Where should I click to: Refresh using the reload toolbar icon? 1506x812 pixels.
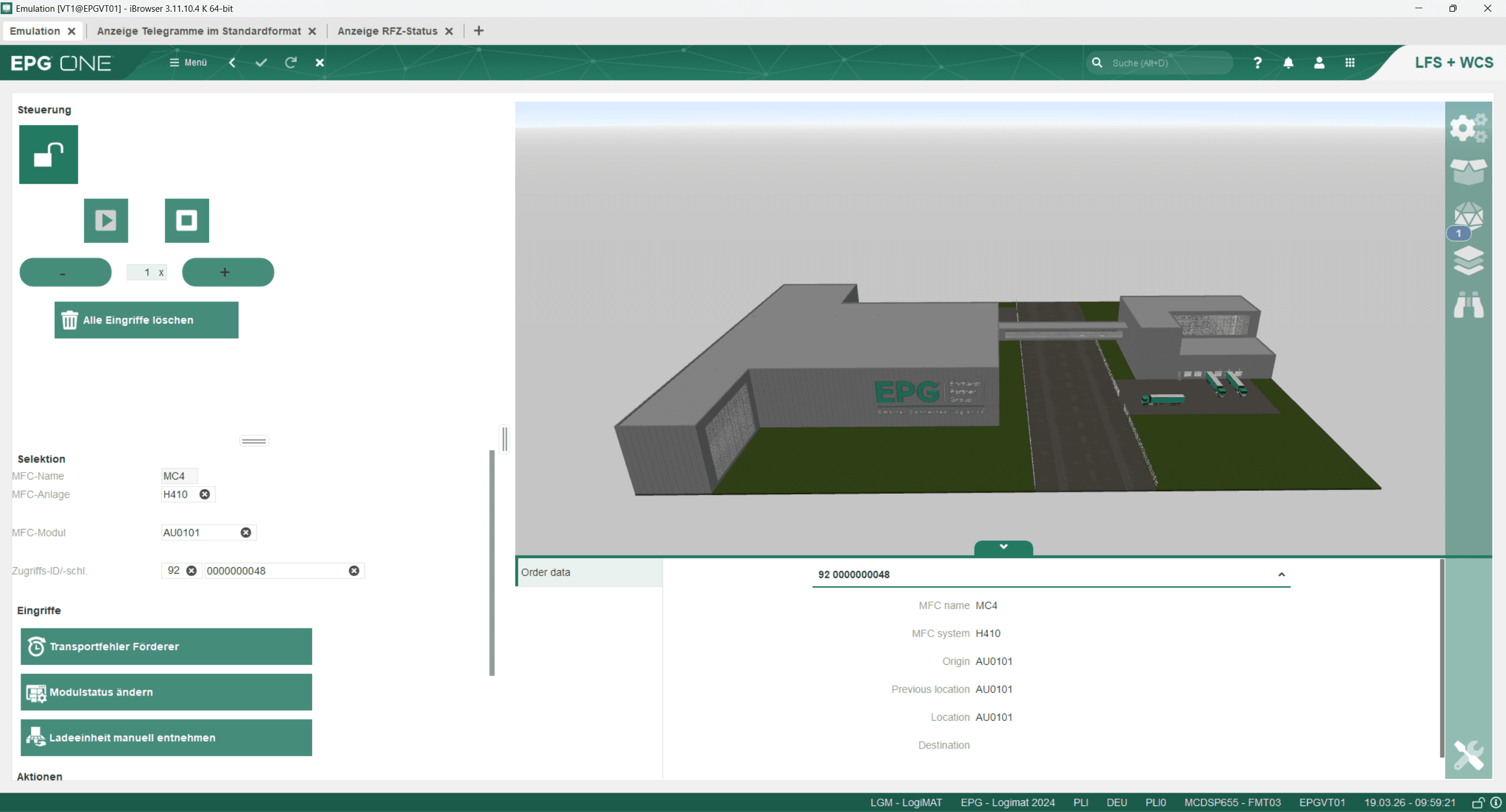(291, 62)
